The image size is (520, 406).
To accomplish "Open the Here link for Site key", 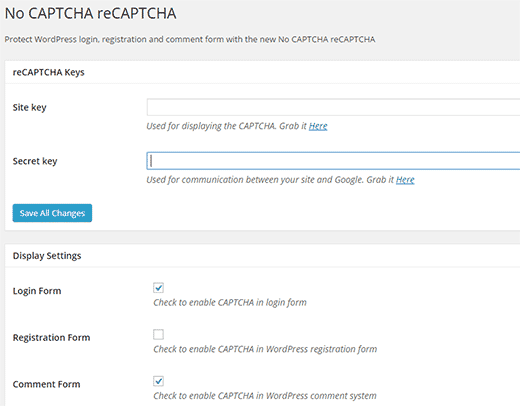I will click(x=318, y=126).
